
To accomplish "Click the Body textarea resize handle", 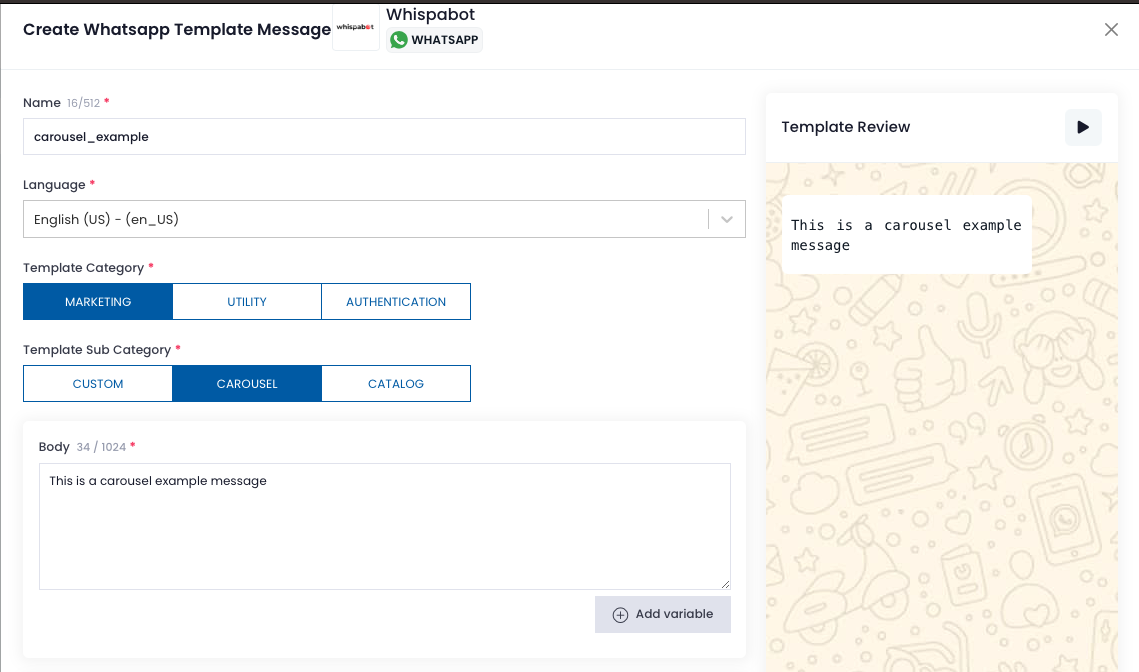I will [725, 584].
